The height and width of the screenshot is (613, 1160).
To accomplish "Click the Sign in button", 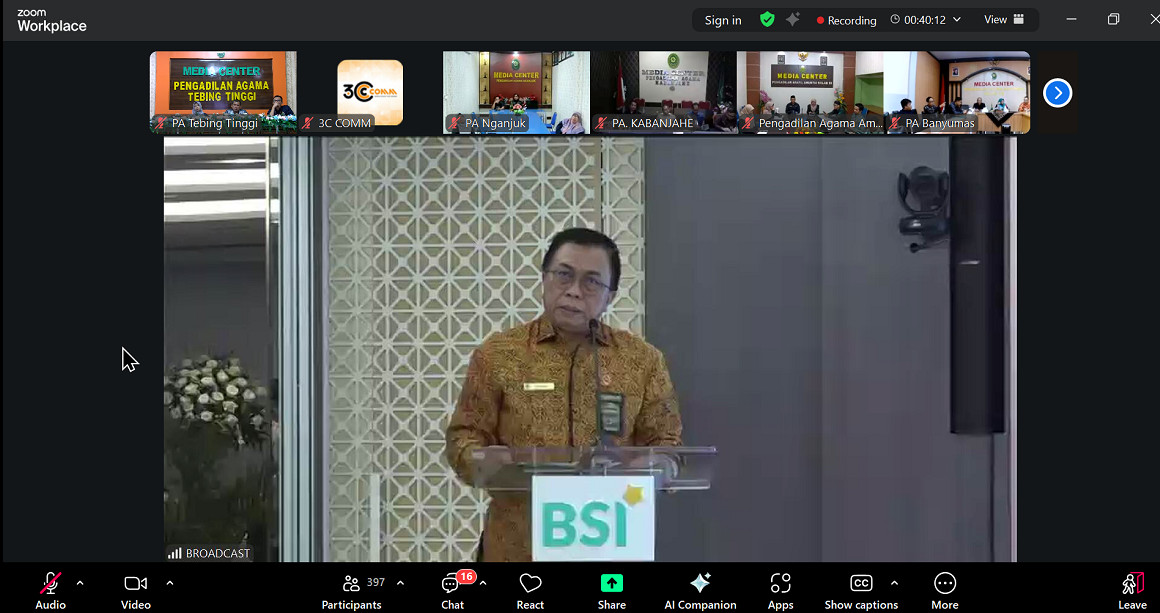I will pyautogui.click(x=723, y=20).
